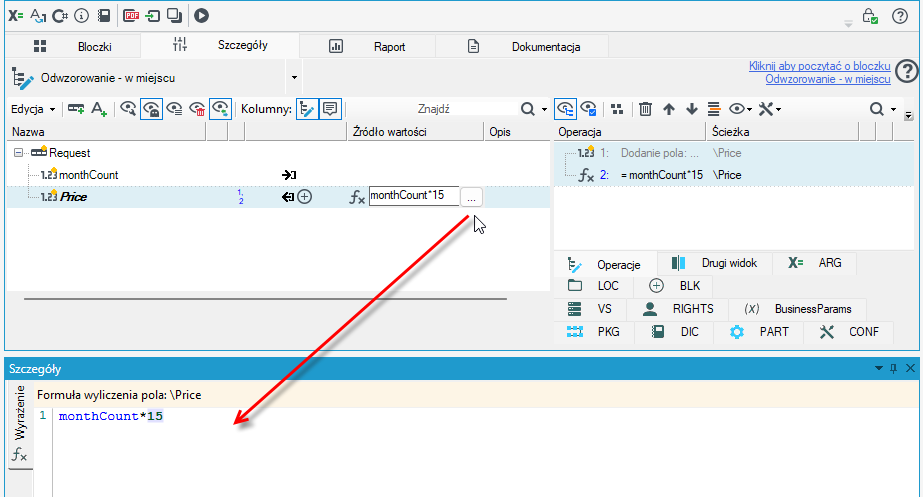This screenshot has width=923, height=497.
Task: Click the run (play) icon in the top toolbar
Action: click(201, 16)
